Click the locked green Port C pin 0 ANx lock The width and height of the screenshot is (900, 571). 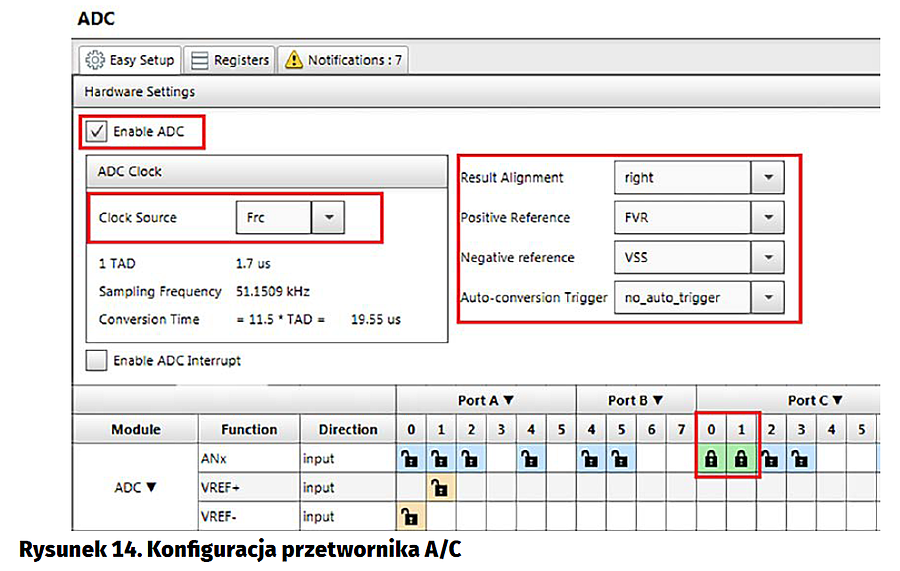pyautogui.click(x=711, y=458)
